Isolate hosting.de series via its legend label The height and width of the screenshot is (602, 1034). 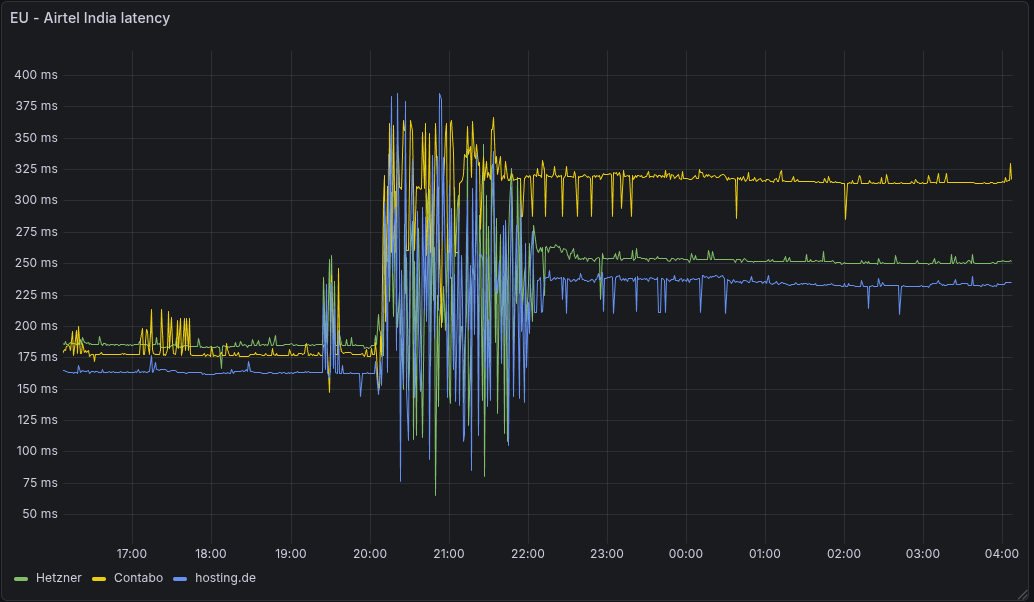coord(225,578)
